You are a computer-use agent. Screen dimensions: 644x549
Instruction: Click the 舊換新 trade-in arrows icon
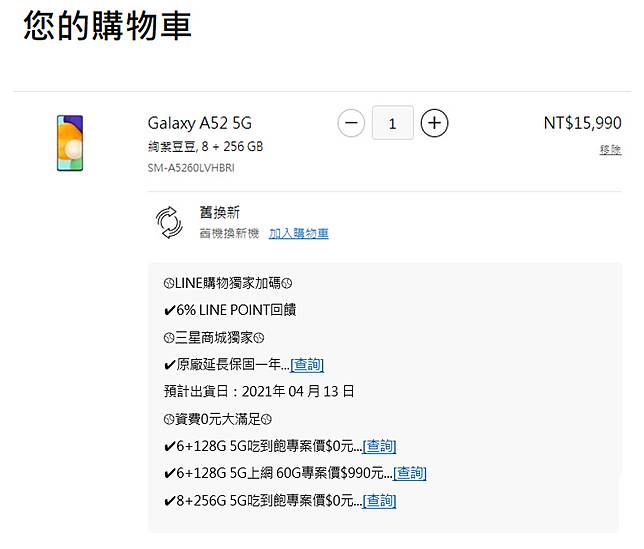point(170,223)
